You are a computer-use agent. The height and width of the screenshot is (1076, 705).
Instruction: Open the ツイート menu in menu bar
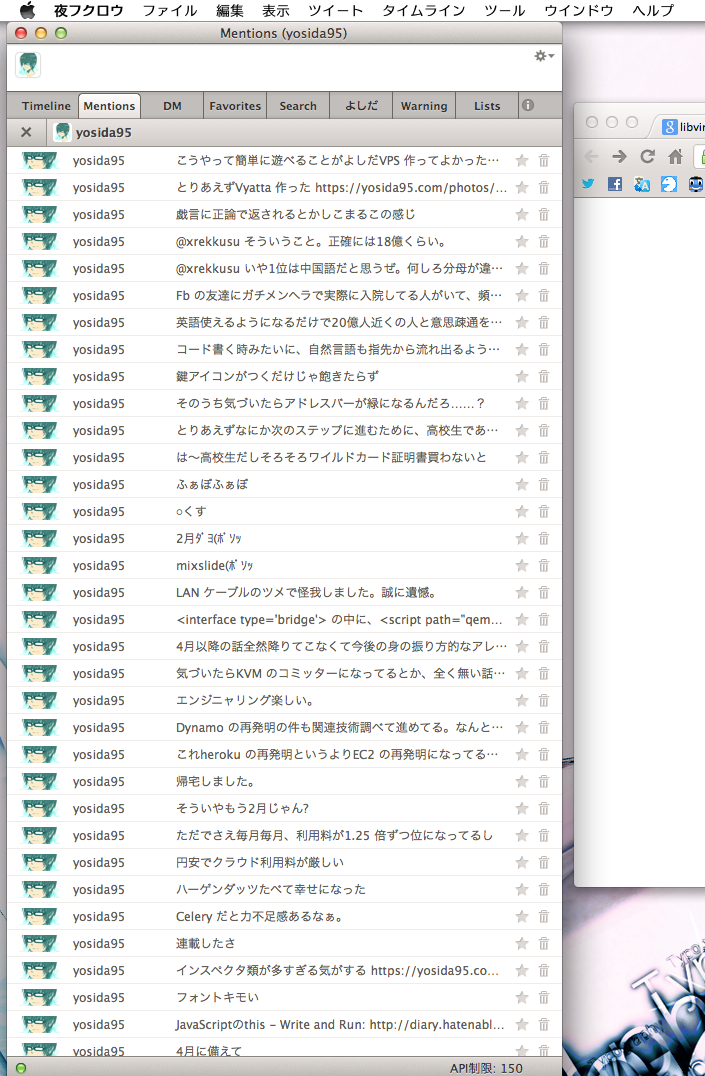point(335,10)
